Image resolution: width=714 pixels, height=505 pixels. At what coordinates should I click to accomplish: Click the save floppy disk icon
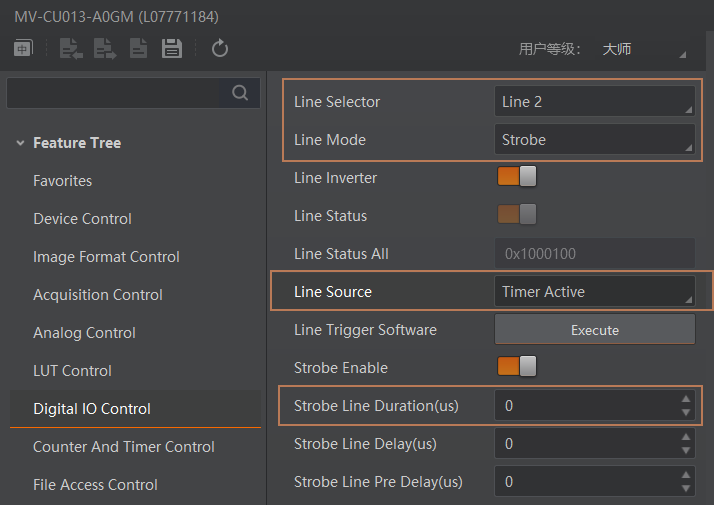tap(172, 48)
